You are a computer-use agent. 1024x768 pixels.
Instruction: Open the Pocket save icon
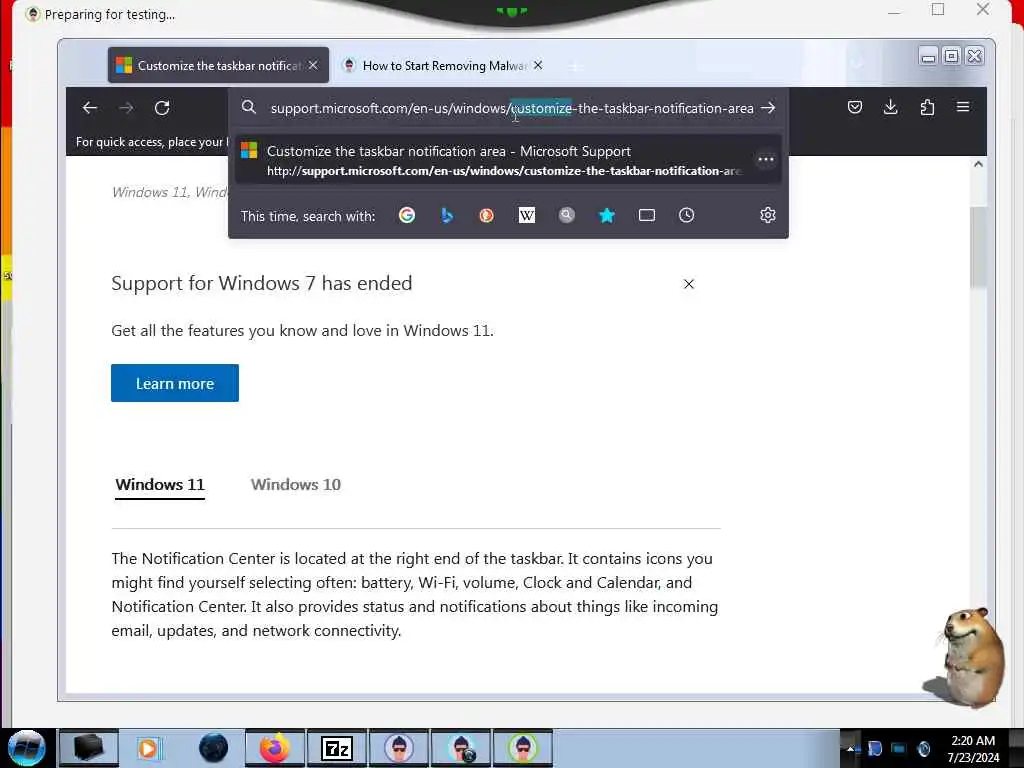(x=855, y=107)
